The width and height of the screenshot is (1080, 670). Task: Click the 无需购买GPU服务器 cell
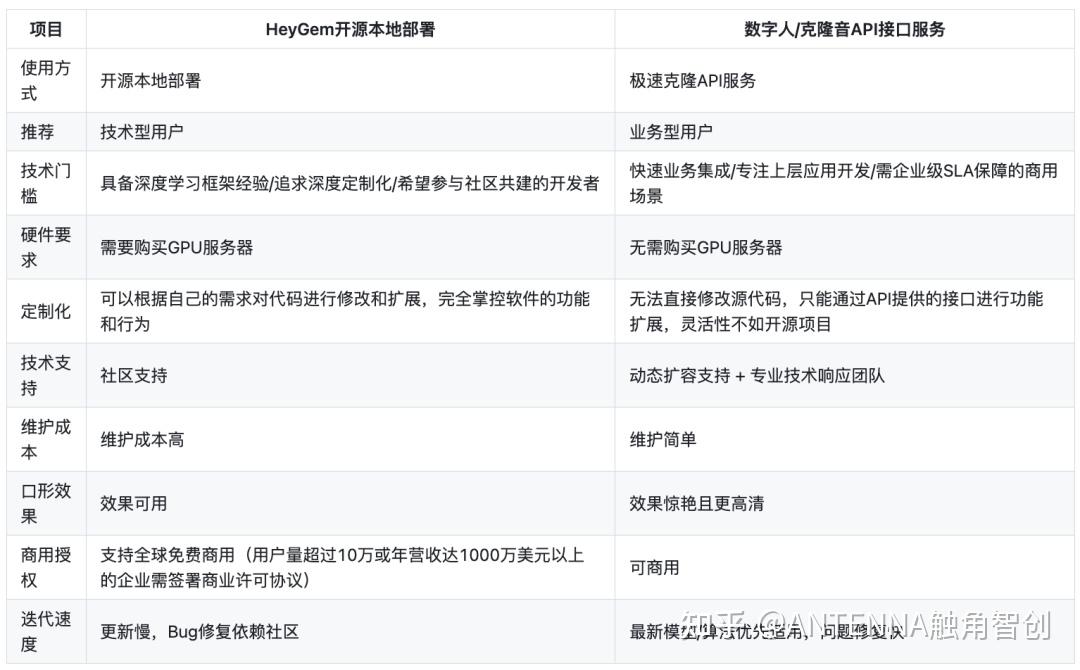pyautogui.click(x=708, y=248)
